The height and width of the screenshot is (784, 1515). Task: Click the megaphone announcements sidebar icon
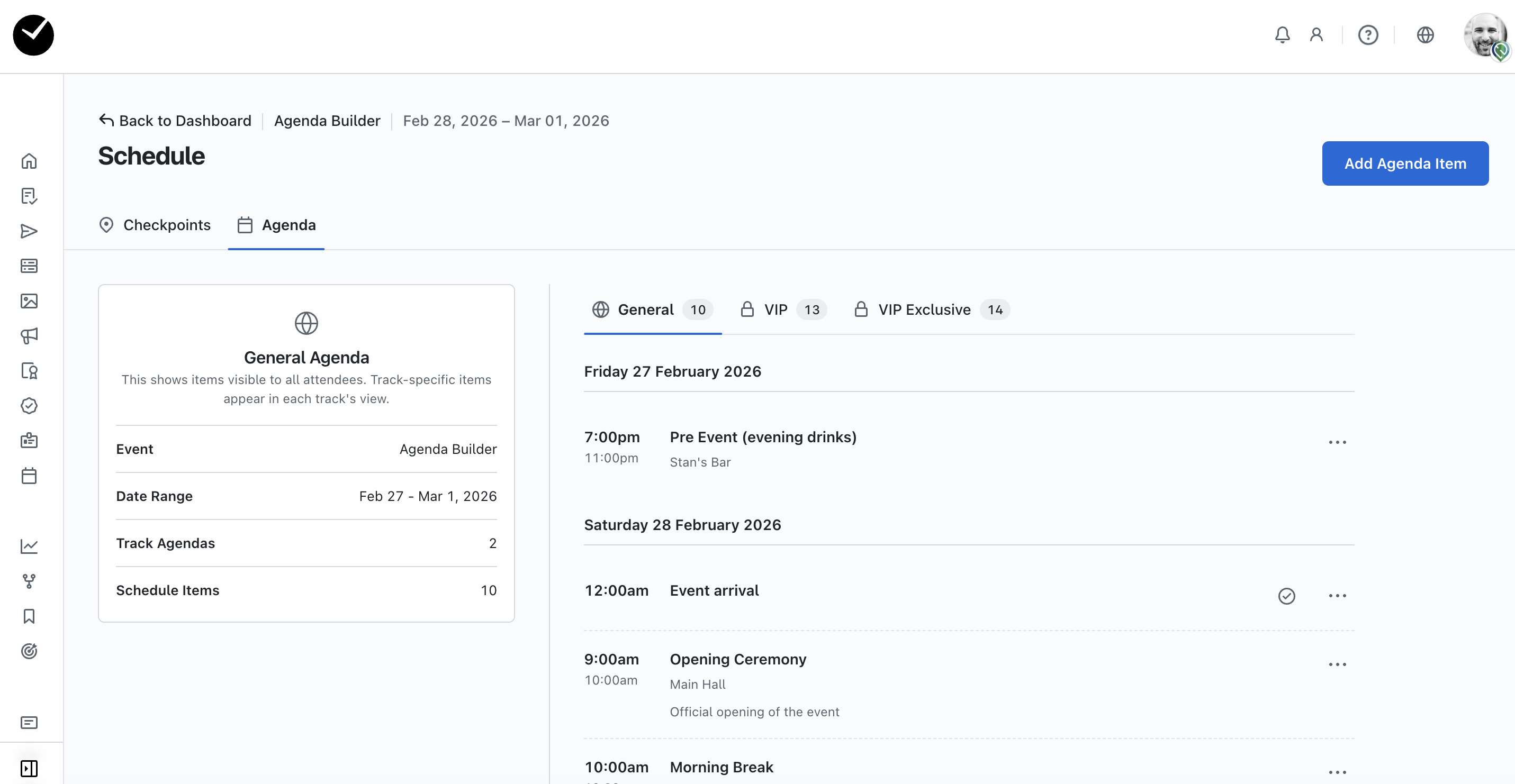[x=29, y=335]
